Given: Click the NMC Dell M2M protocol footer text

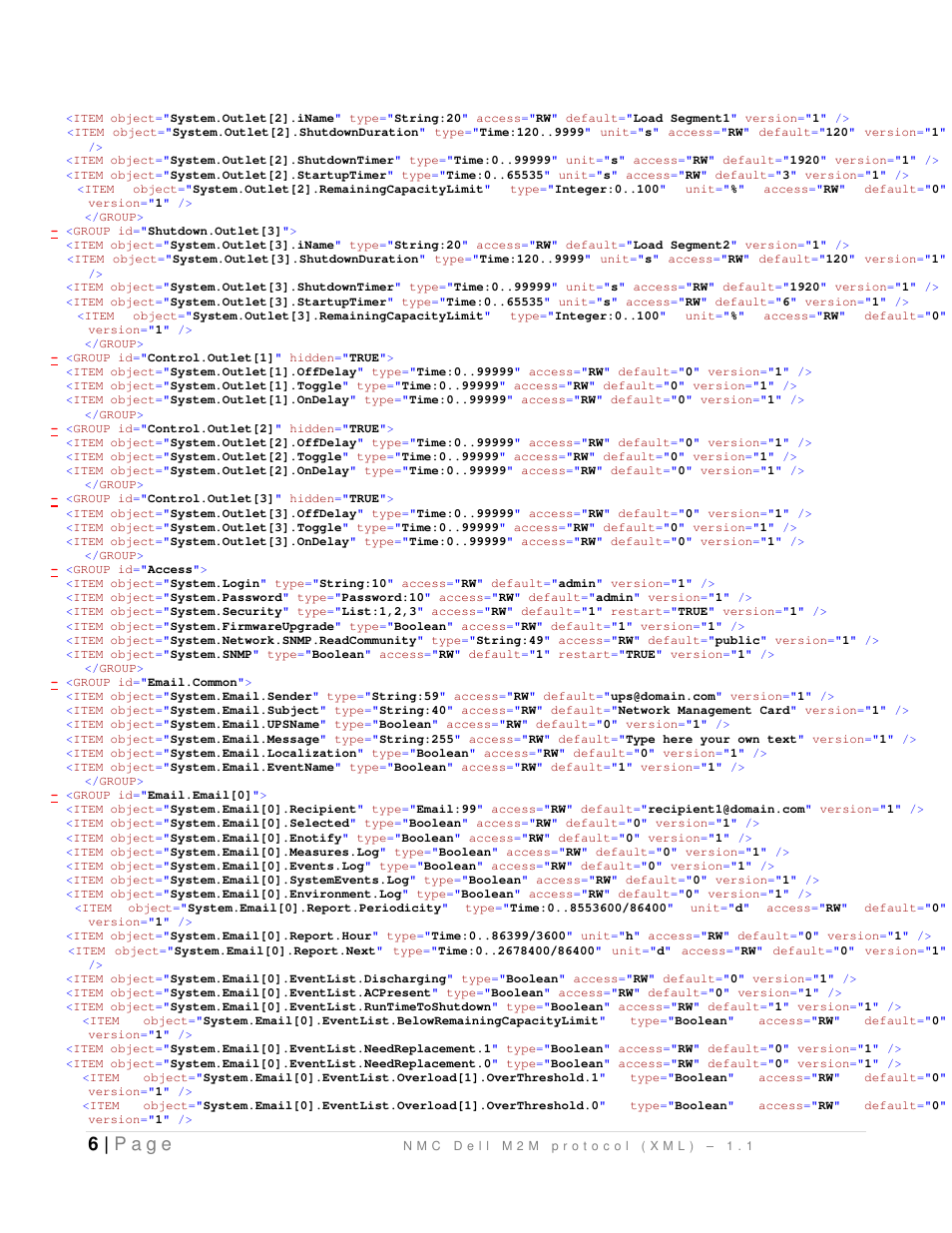Looking at the screenshot, I should point(578,1146).
